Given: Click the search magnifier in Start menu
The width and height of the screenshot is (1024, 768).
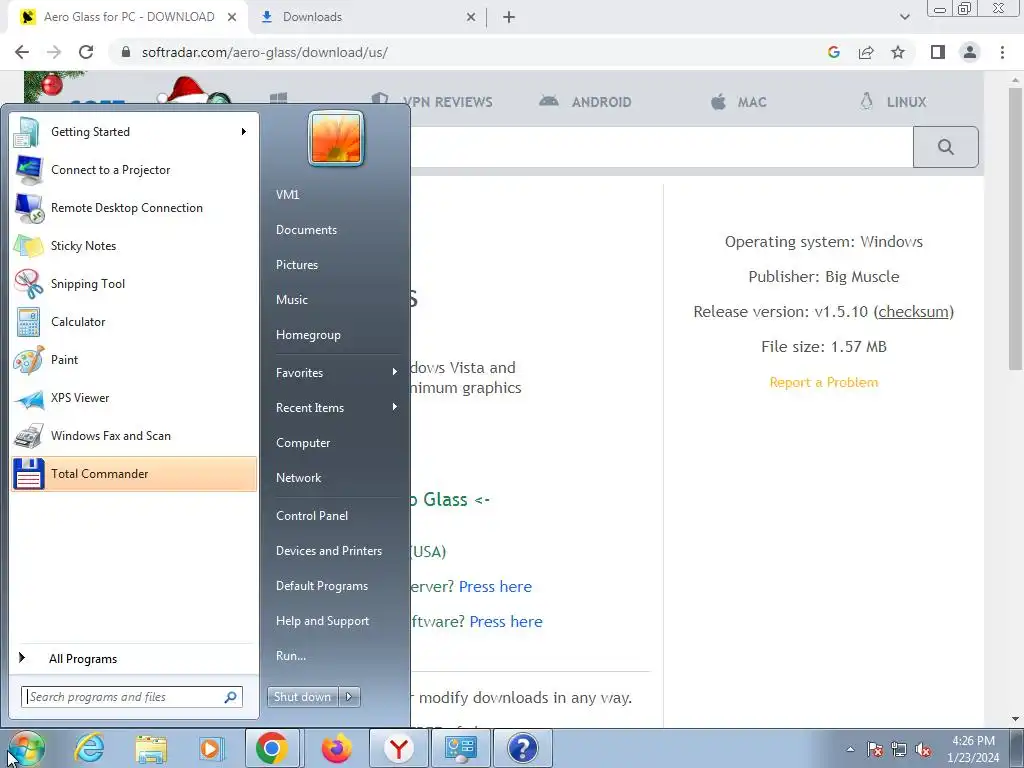Looking at the screenshot, I should point(231,697).
